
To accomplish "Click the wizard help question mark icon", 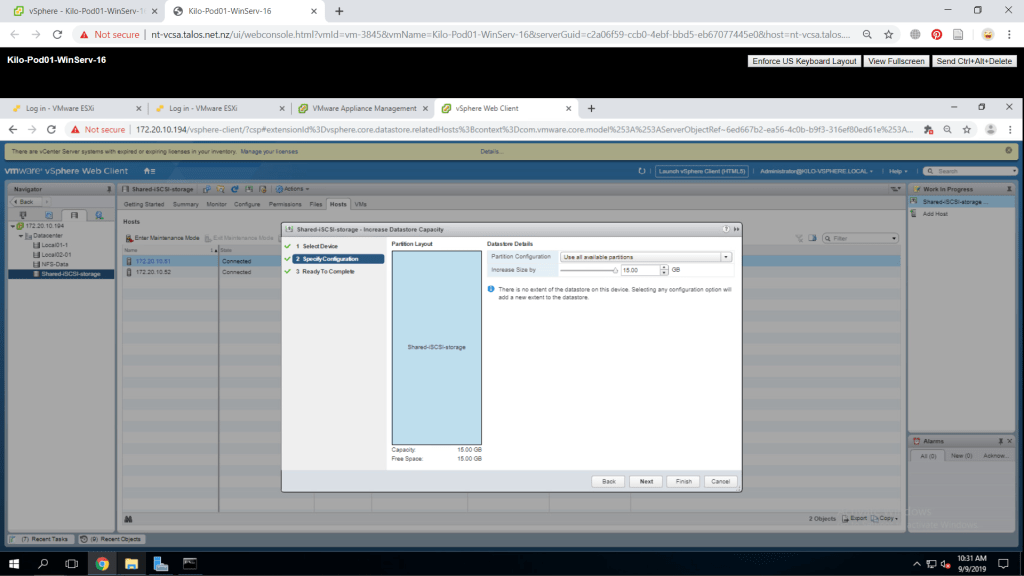I will click(x=725, y=229).
